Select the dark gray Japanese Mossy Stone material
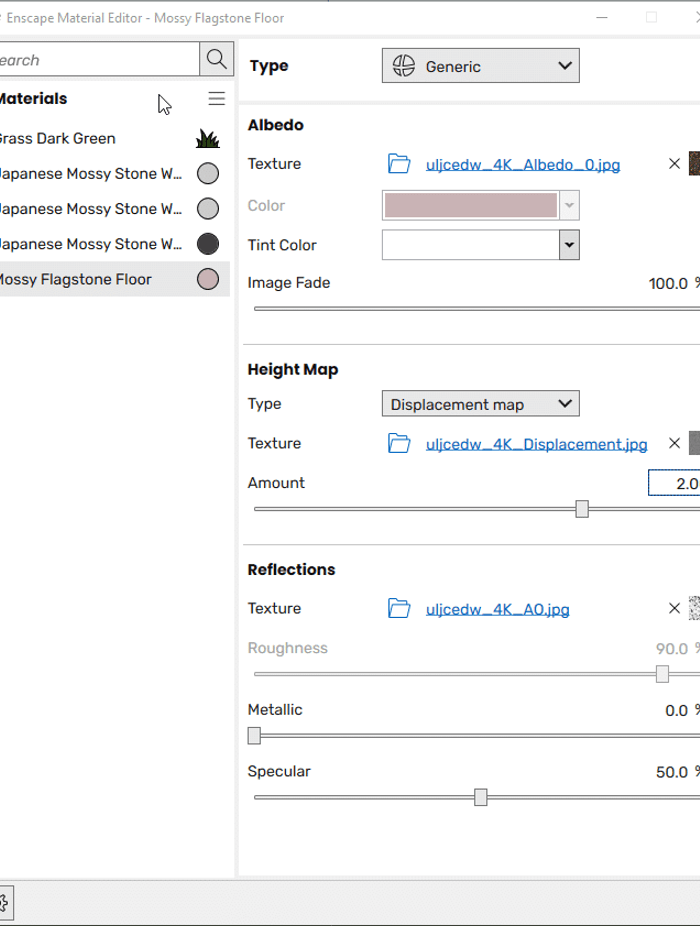 [x=90, y=244]
